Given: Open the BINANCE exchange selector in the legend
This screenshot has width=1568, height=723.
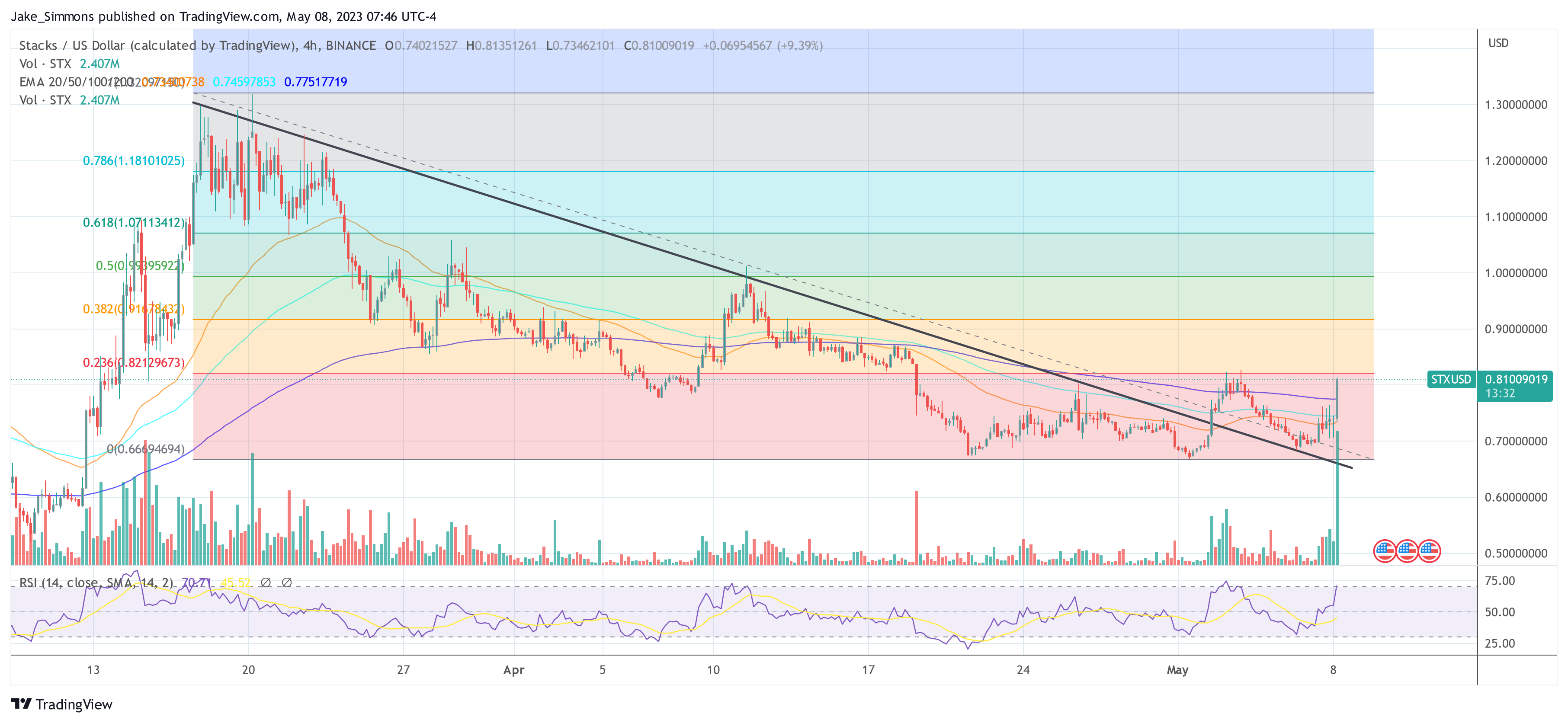Looking at the screenshot, I should click(351, 45).
